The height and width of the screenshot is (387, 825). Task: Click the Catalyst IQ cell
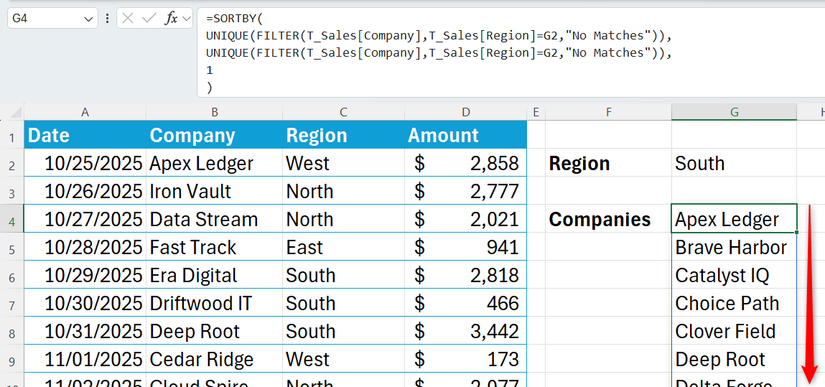[734, 275]
